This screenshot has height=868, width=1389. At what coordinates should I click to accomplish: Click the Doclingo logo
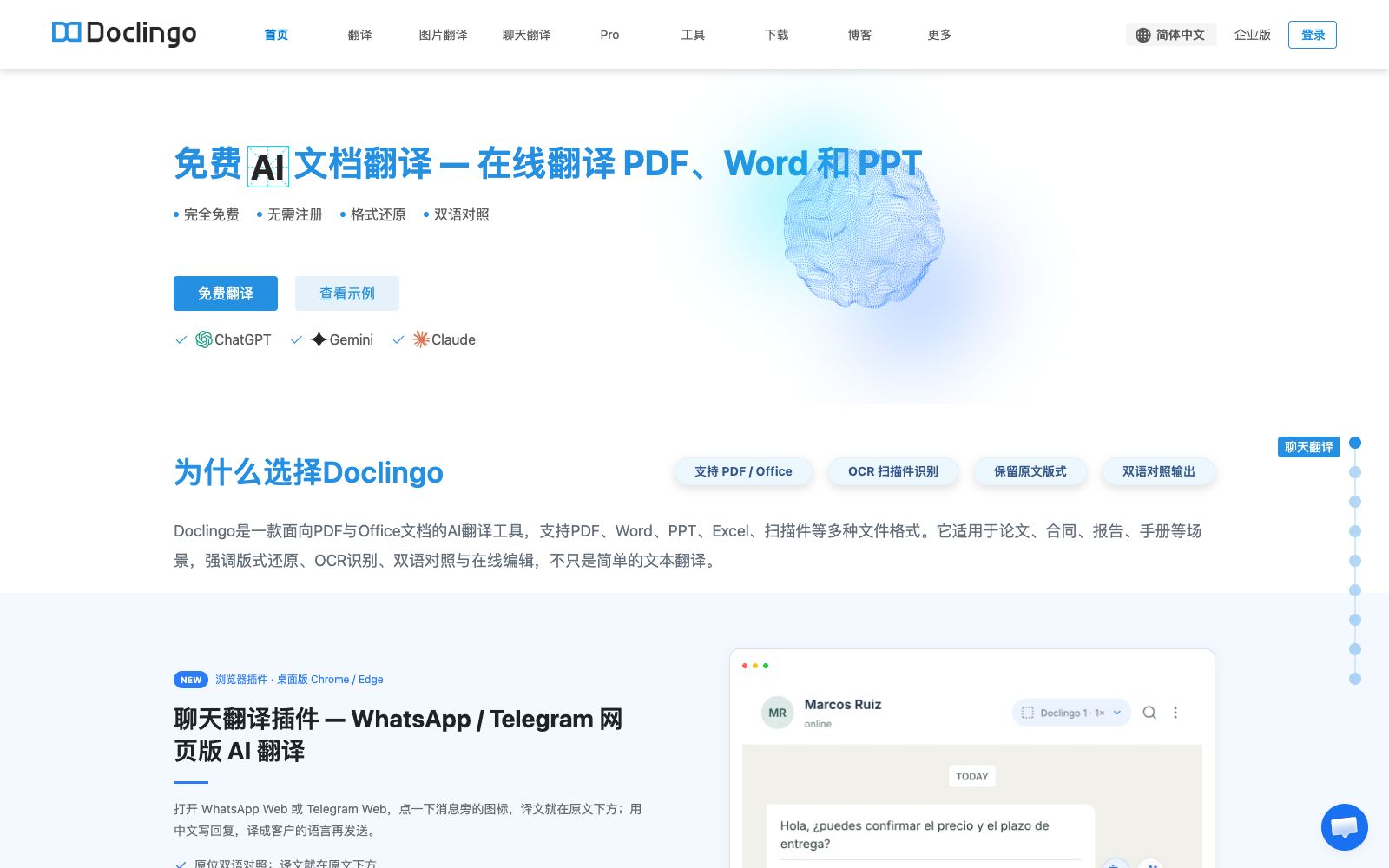pos(124,33)
